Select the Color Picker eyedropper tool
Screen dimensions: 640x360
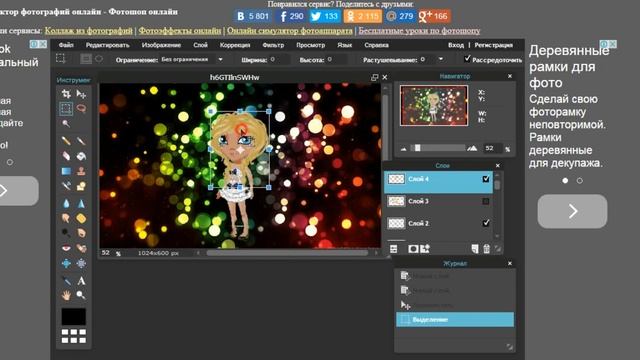(66, 281)
